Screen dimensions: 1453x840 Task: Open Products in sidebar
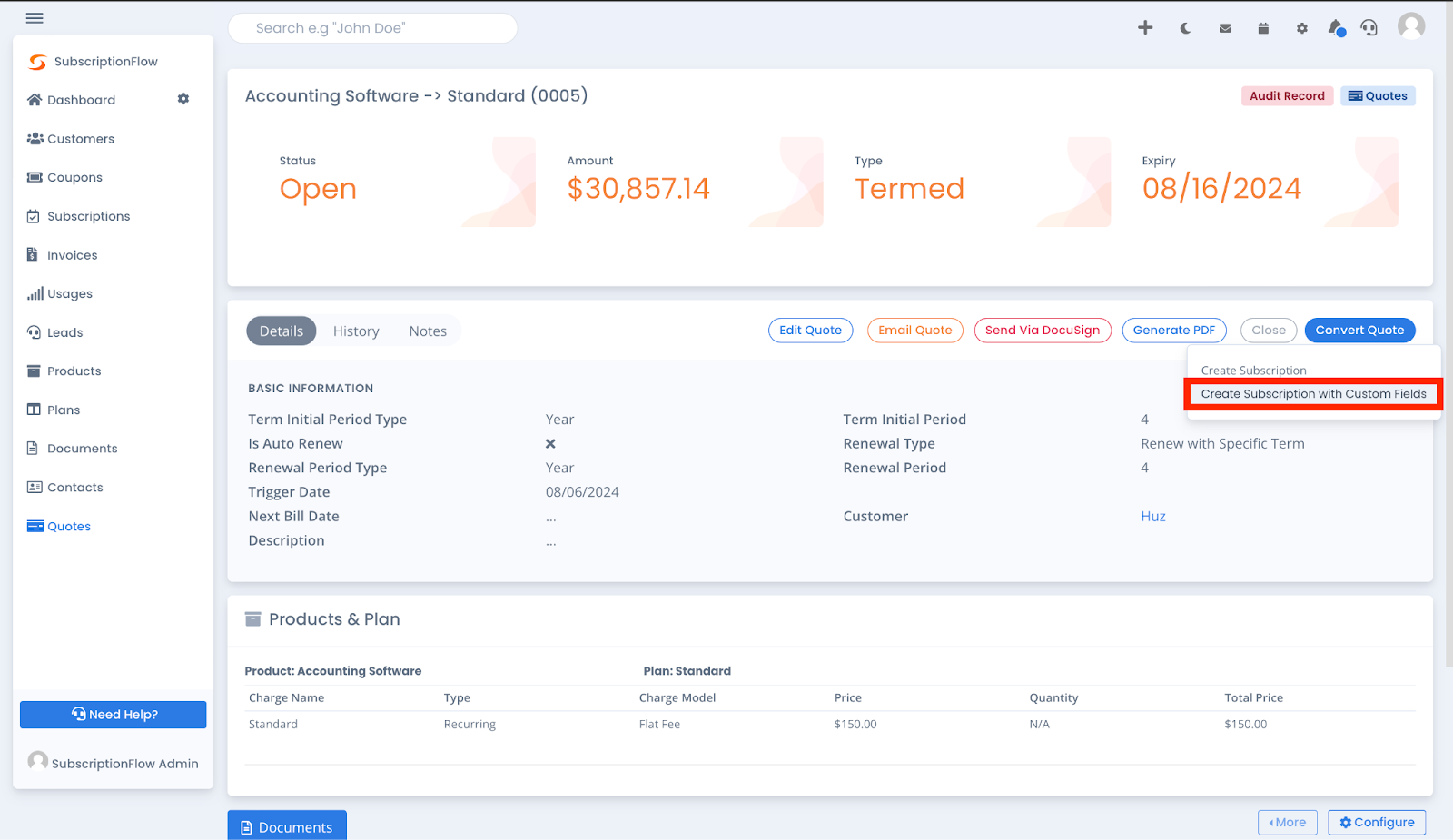click(x=64, y=371)
